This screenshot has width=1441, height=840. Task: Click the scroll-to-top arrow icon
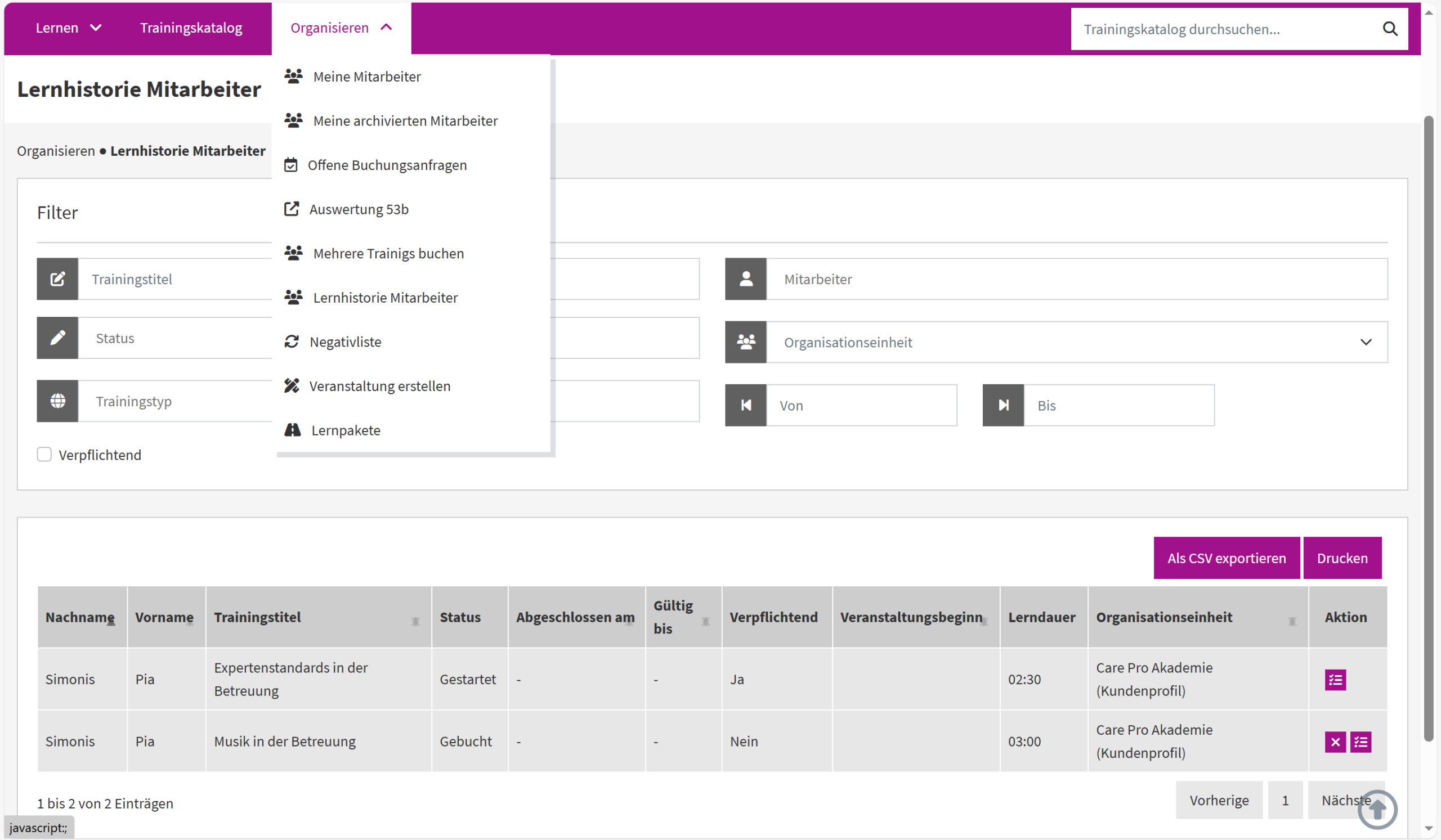pos(1377,809)
